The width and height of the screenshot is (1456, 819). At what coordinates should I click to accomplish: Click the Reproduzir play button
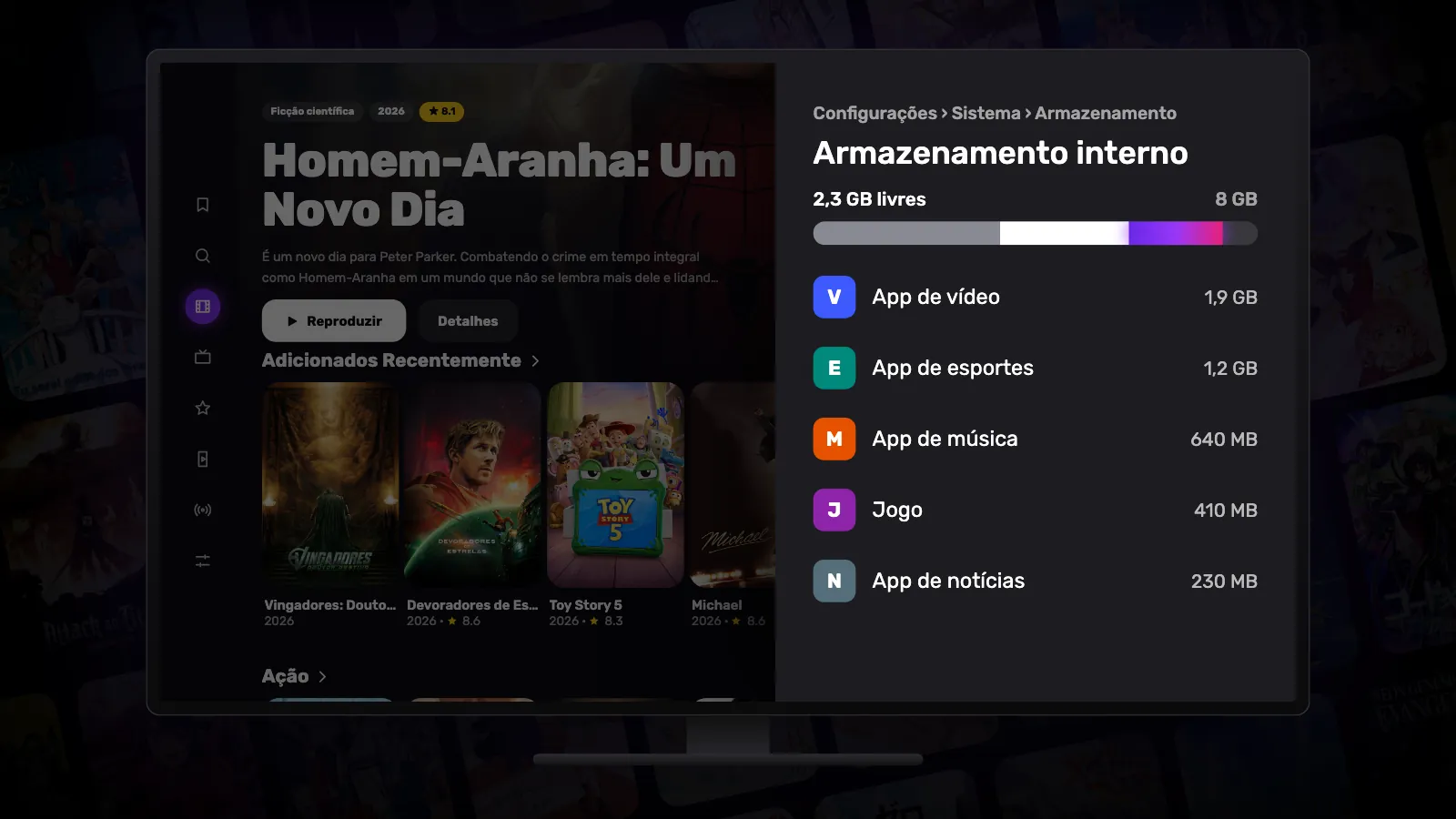click(334, 320)
